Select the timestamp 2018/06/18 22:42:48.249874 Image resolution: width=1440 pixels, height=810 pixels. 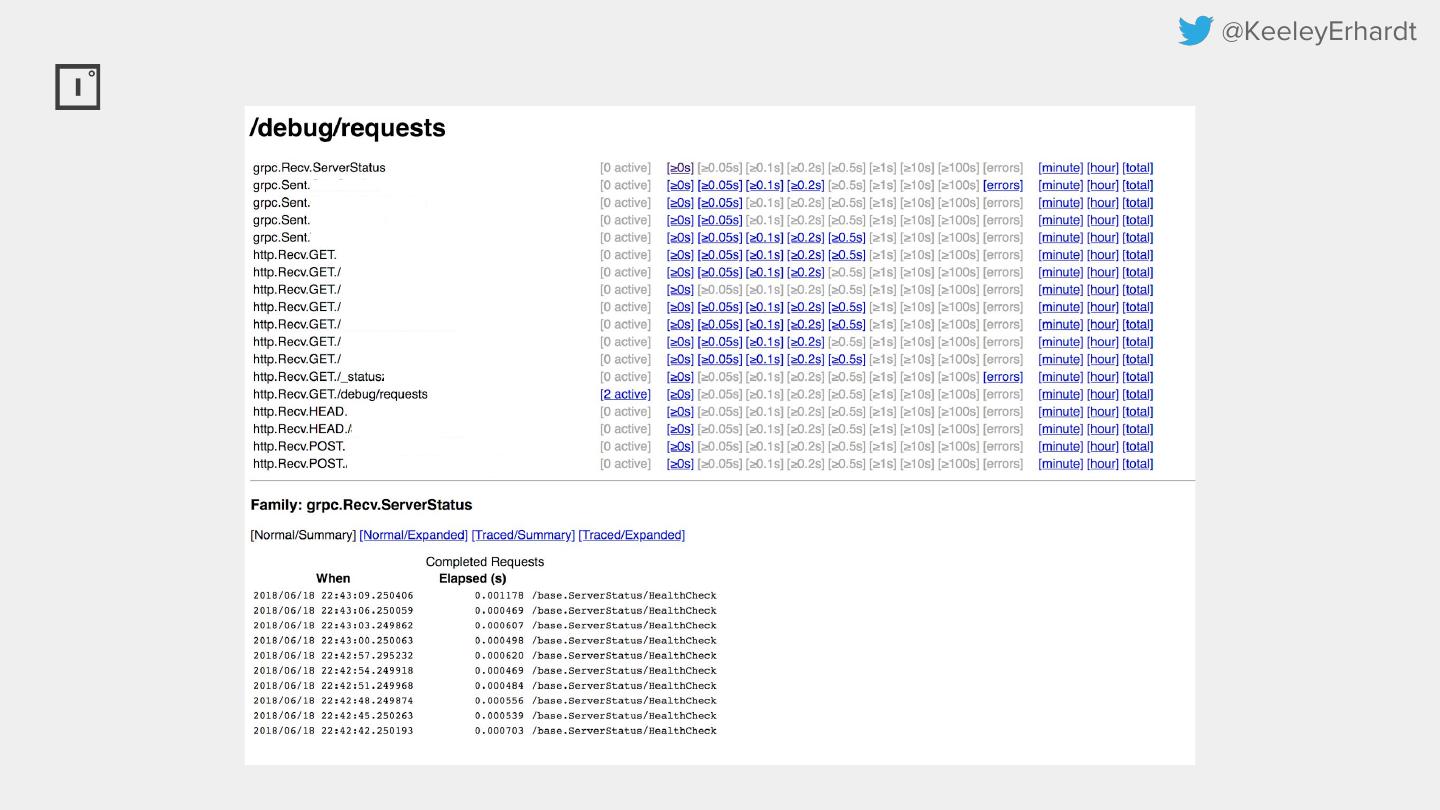point(333,701)
